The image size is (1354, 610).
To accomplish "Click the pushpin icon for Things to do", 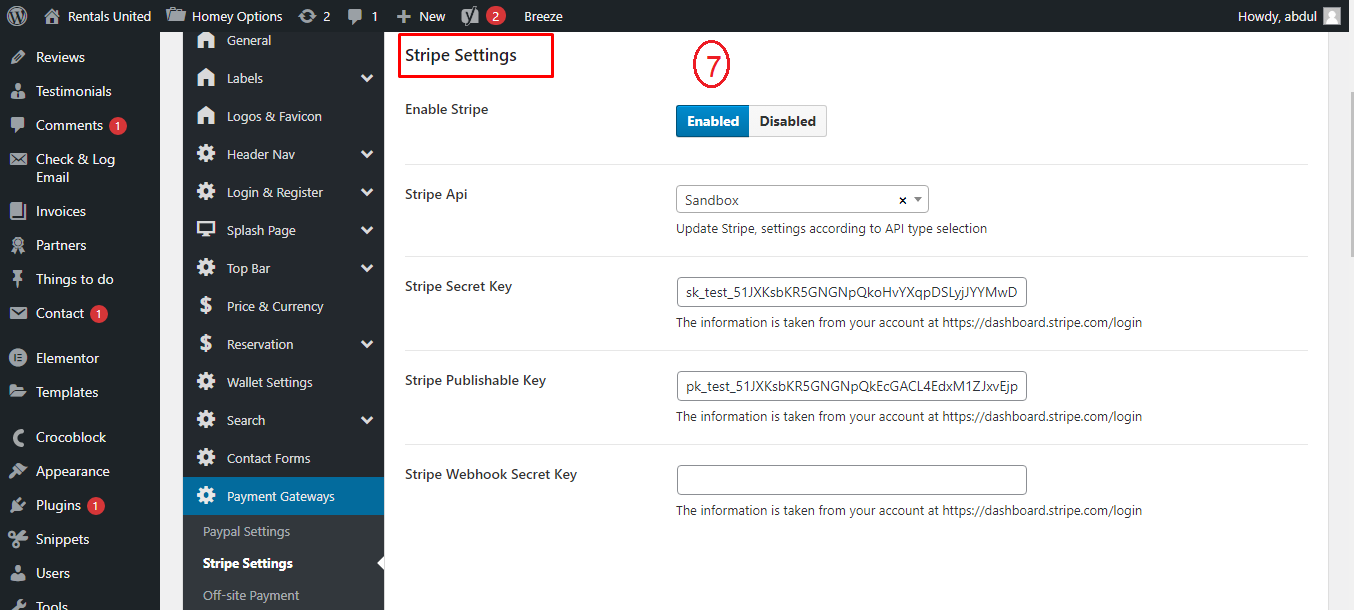I will click(x=18, y=279).
